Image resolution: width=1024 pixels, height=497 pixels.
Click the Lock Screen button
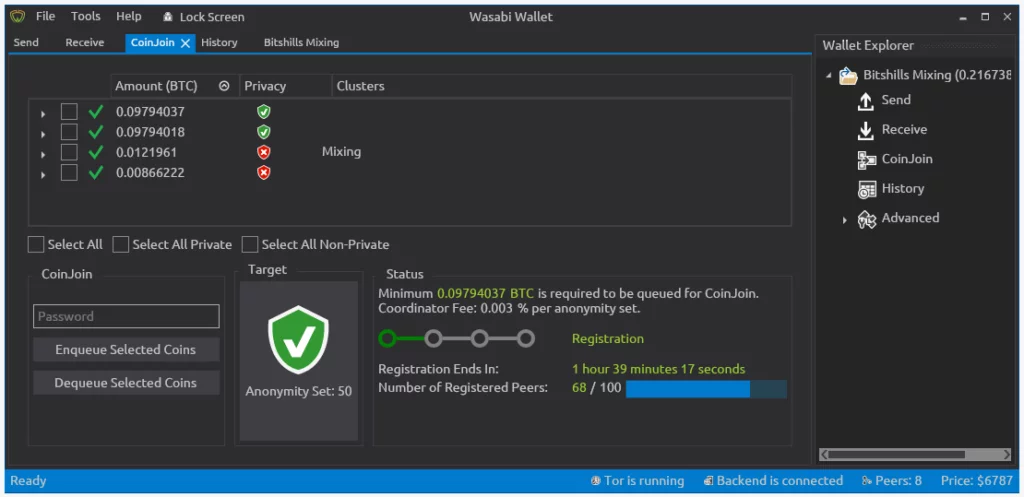204,17
